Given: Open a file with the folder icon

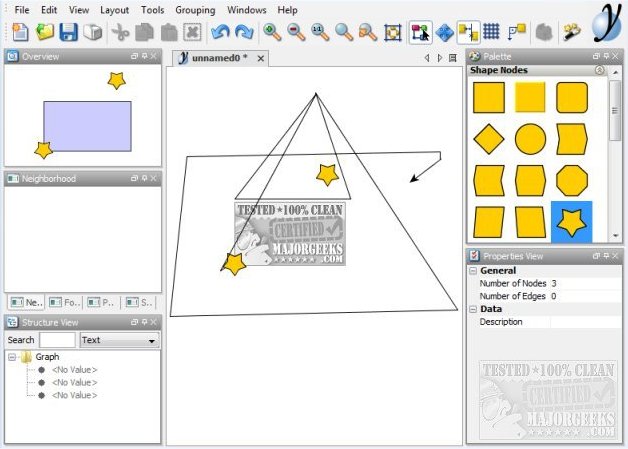Looking at the screenshot, I should (44, 32).
